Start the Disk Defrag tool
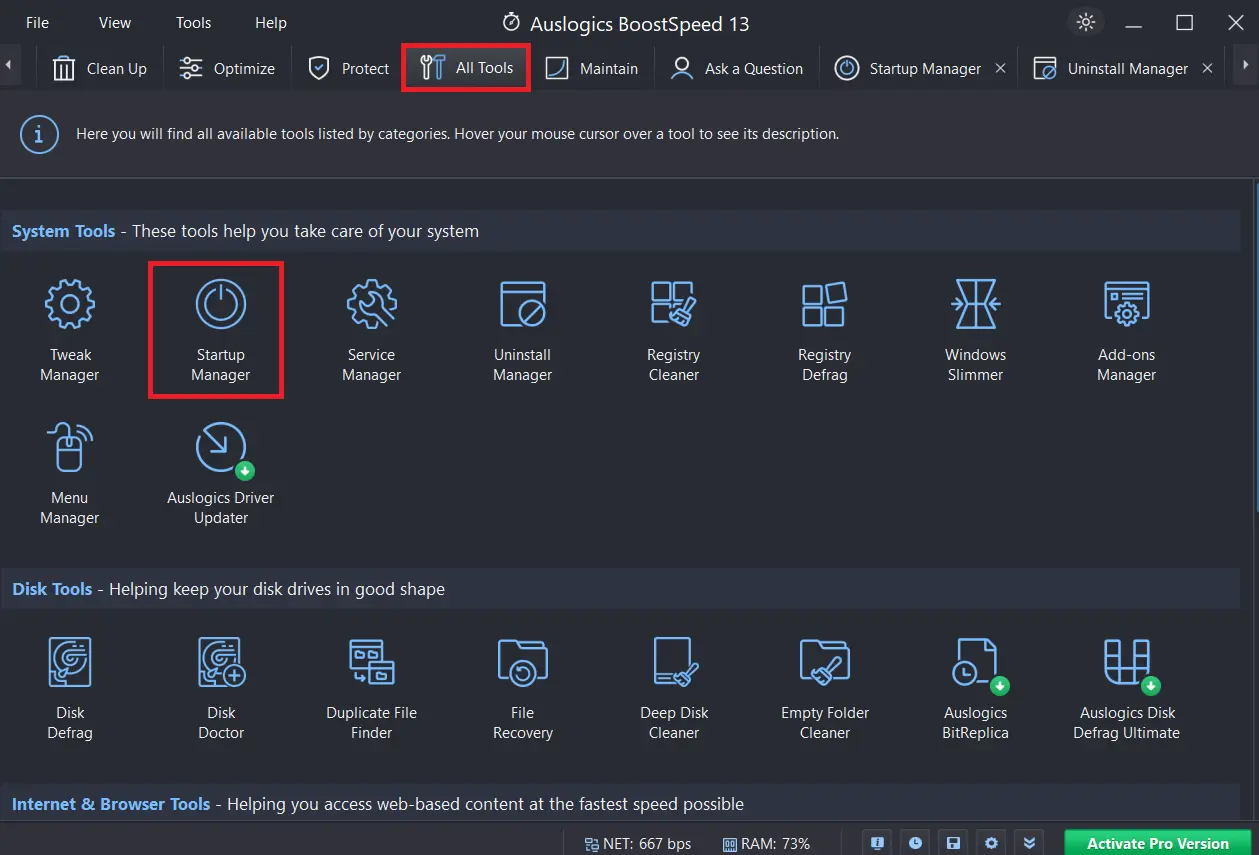The image size is (1259, 855). [70, 688]
